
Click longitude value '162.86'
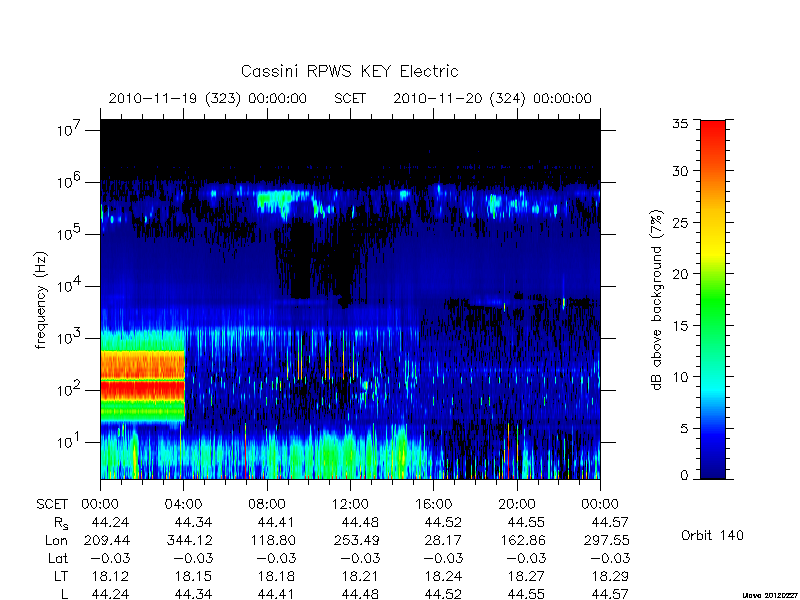coord(522,540)
